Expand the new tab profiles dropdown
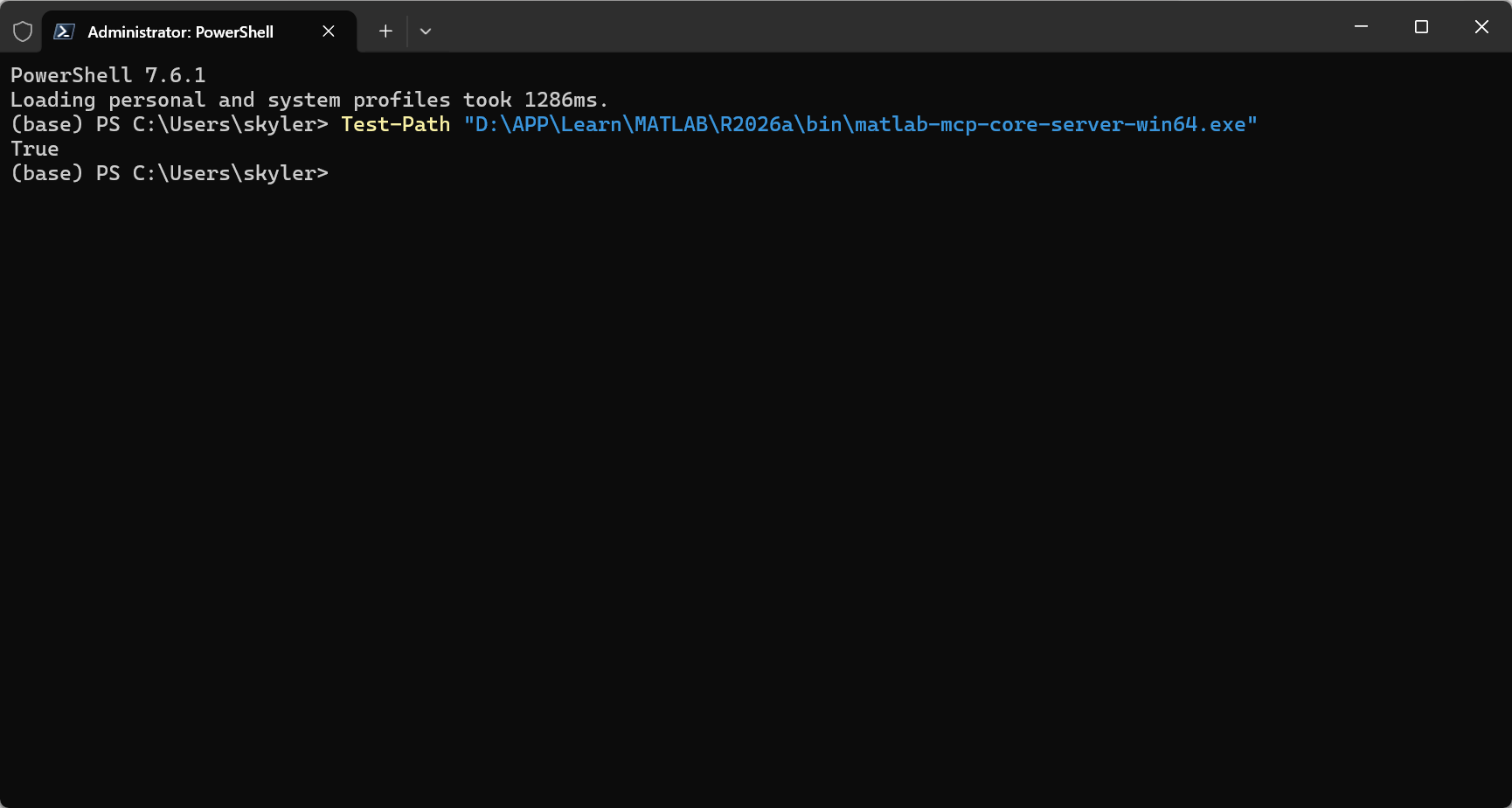The height and width of the screenshot is (808, 1512). tap(426, 31)
